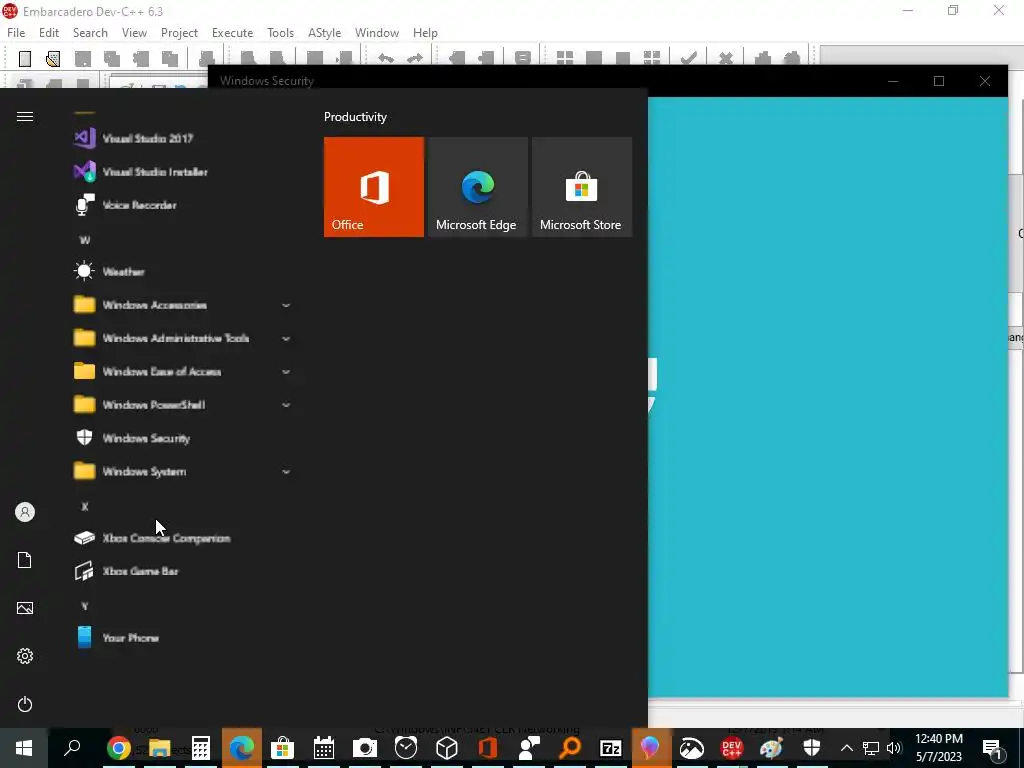Click the Windows Security shield in taskbar
Viewport: 1024px width, 768px height.
pos(812,748)
